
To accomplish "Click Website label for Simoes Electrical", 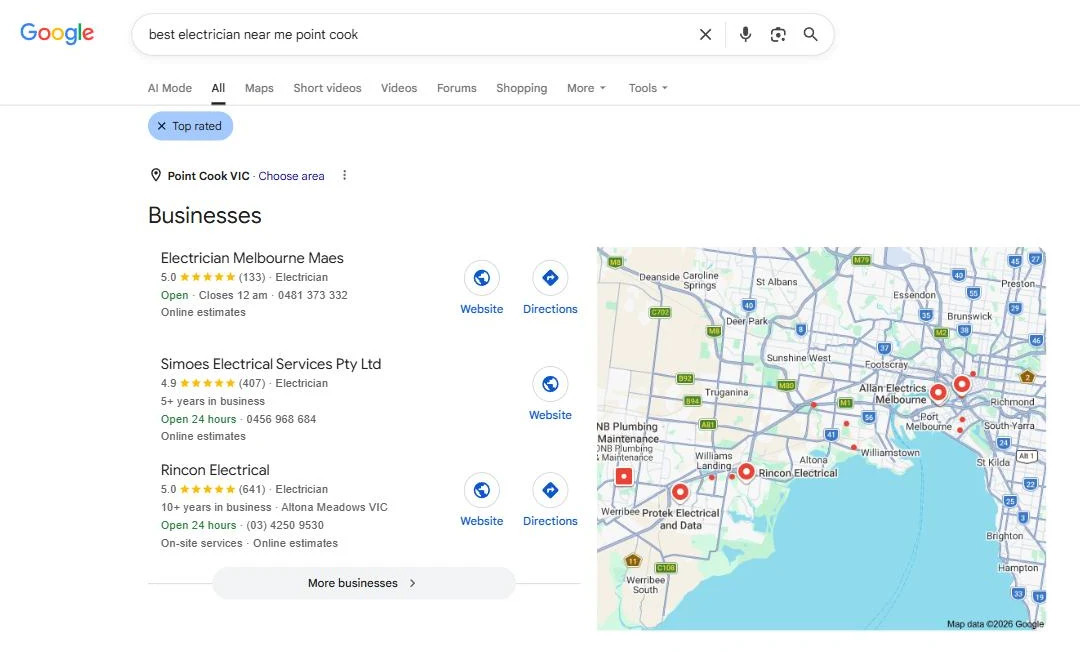I will pos(550,415).
